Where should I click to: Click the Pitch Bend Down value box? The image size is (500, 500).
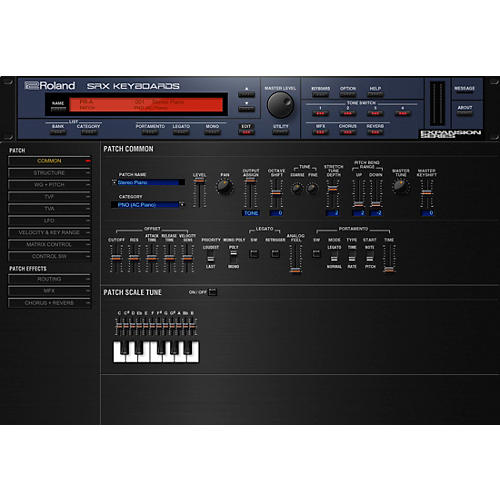pos(376,213)
